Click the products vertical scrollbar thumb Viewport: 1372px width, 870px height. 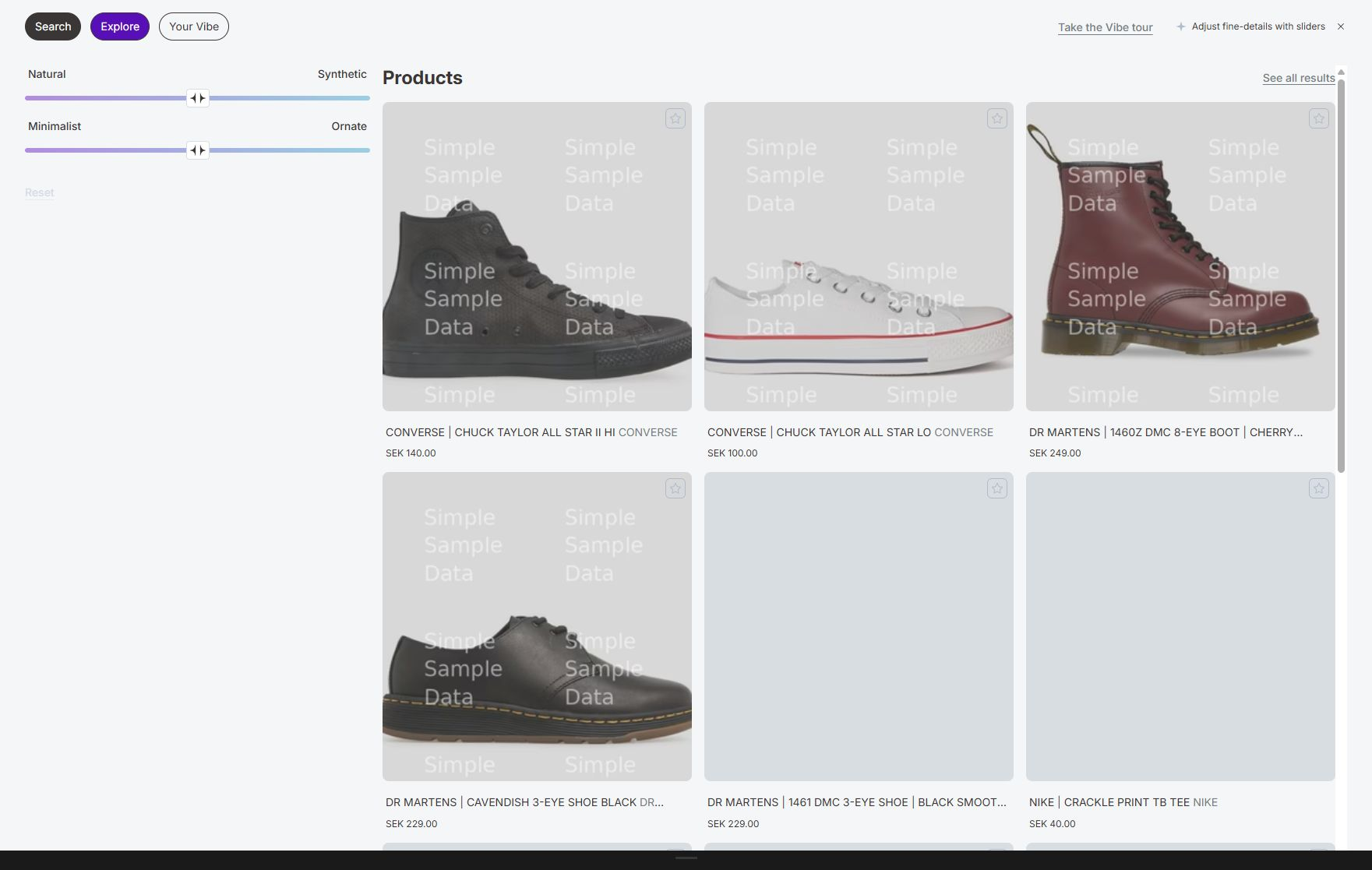1341,274
